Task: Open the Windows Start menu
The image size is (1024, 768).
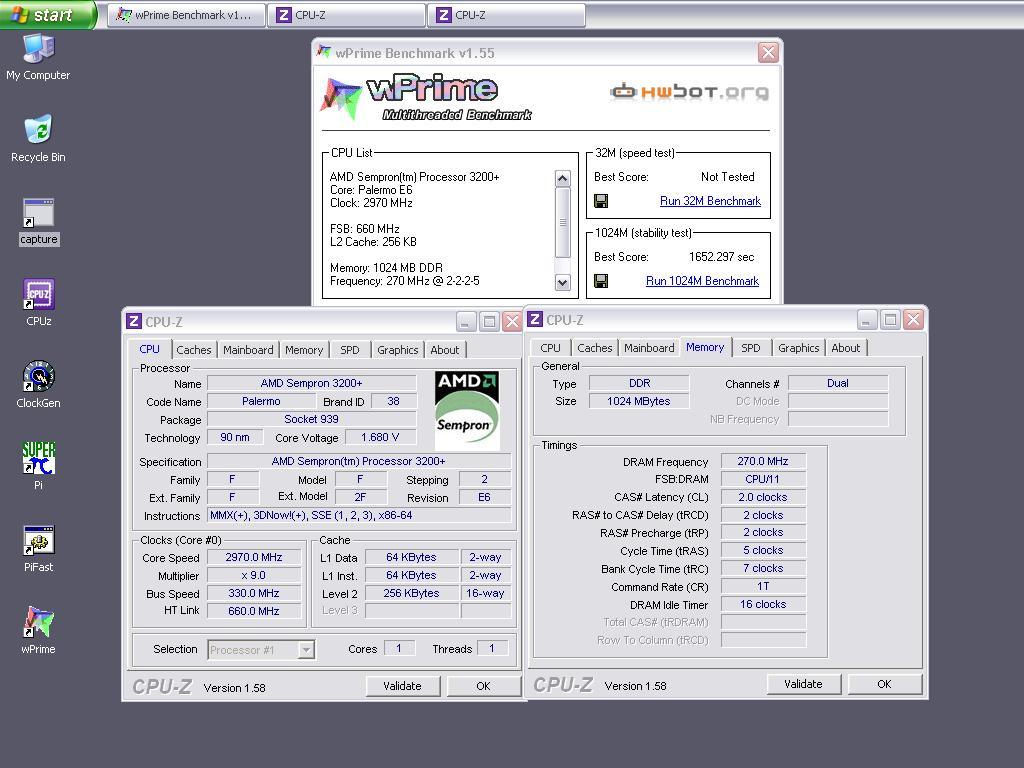Action: coord(48,14)
